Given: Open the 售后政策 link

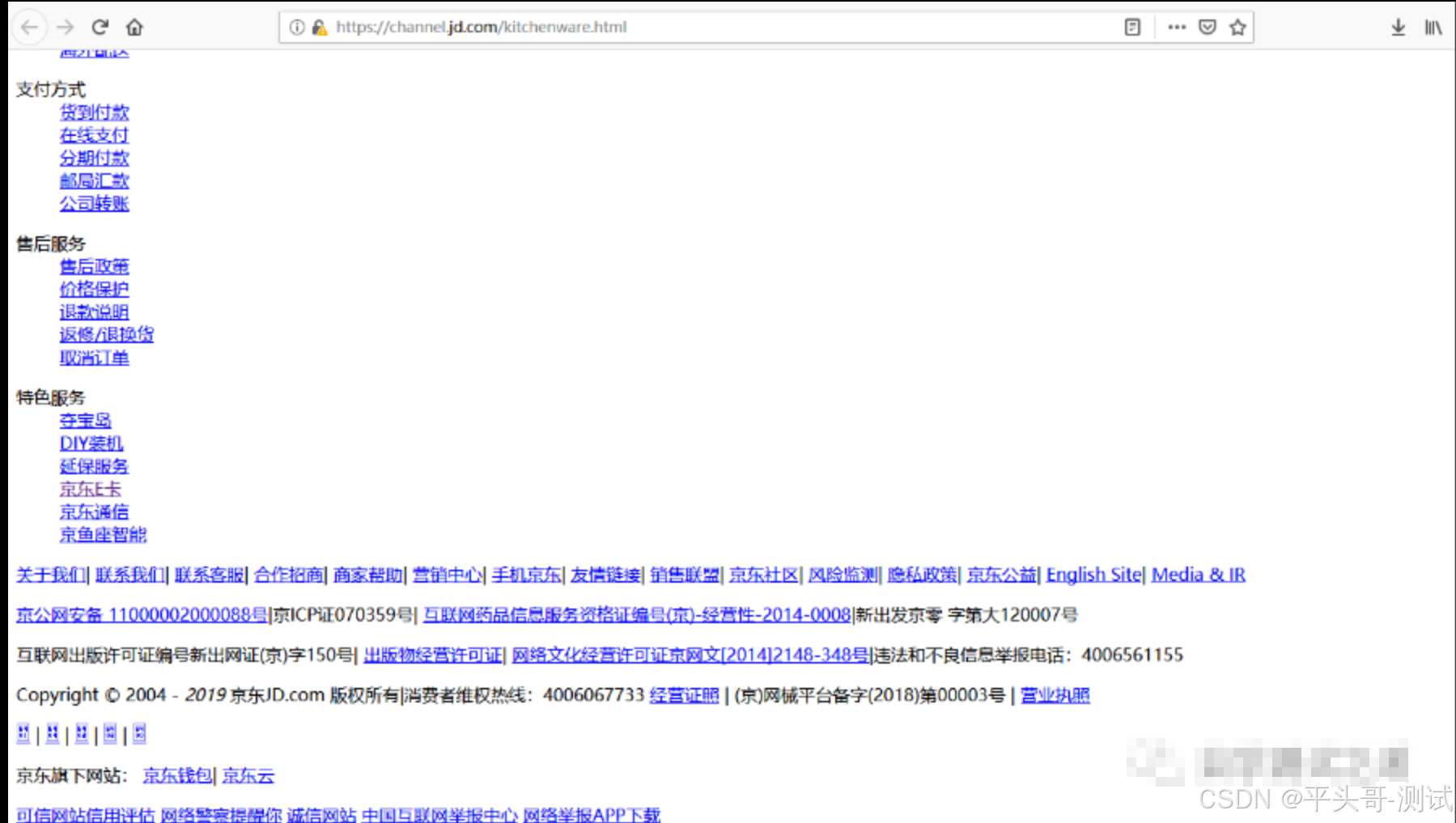Looking at the screenshot, I should 94,266.
